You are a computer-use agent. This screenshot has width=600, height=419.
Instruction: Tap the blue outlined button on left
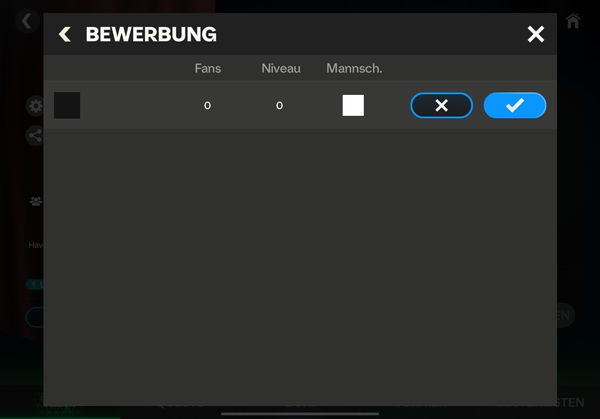pyautogui.click(x=35, y=317)
